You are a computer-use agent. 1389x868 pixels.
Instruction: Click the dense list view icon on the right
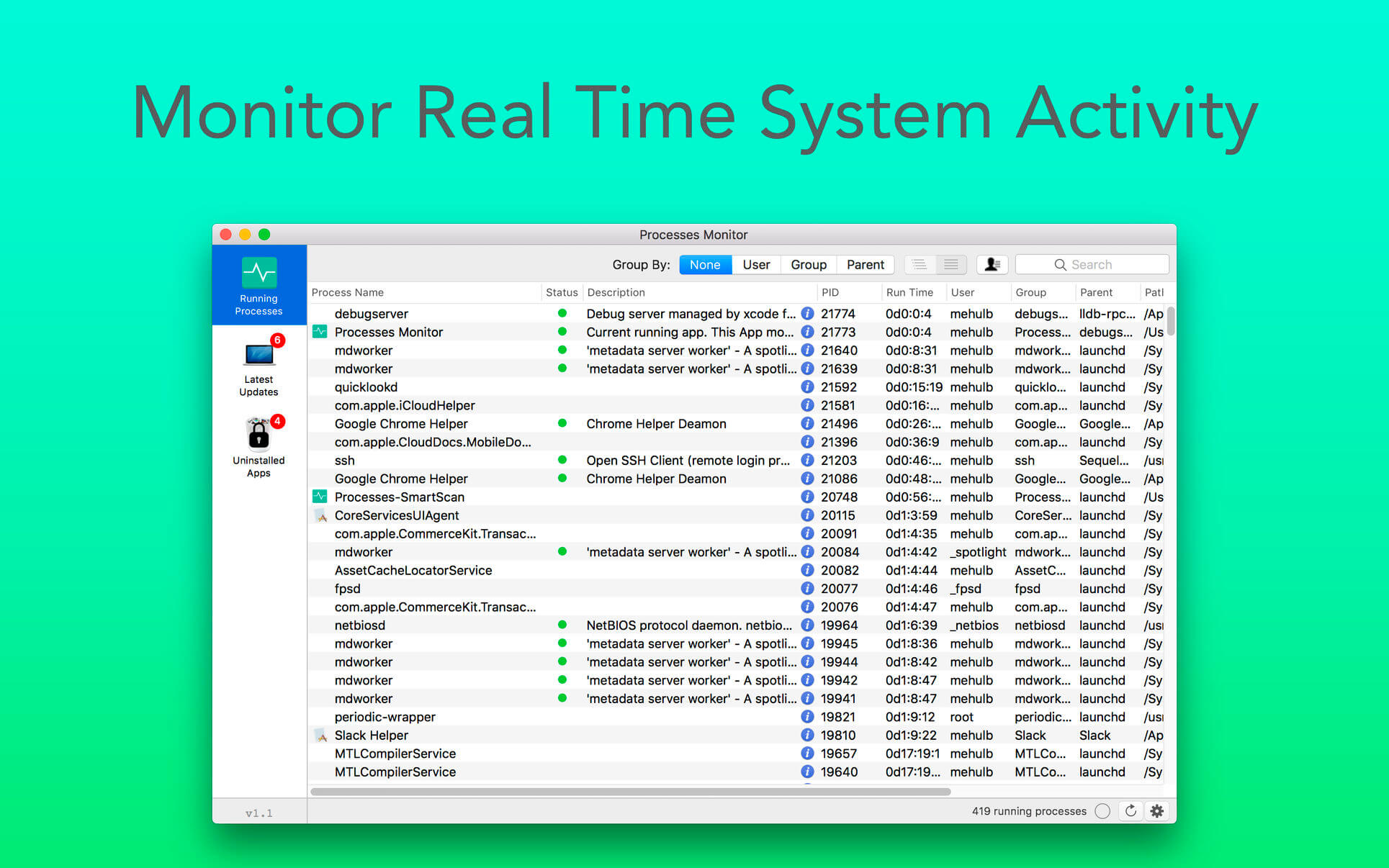click(x=951, y=265)
